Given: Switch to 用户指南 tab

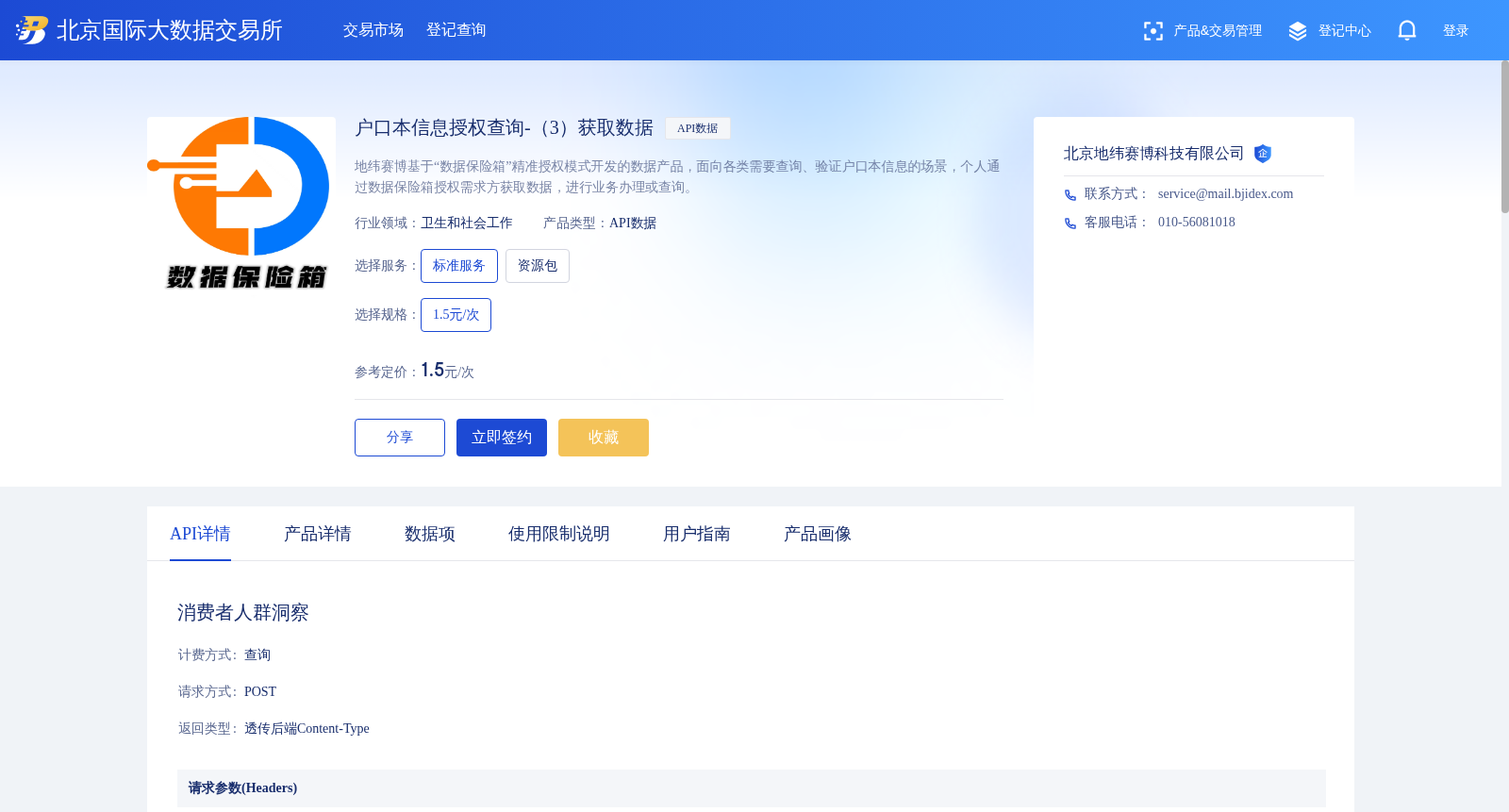Looking at the screenshot, I should pyautogui.click(x=697, y=534).
